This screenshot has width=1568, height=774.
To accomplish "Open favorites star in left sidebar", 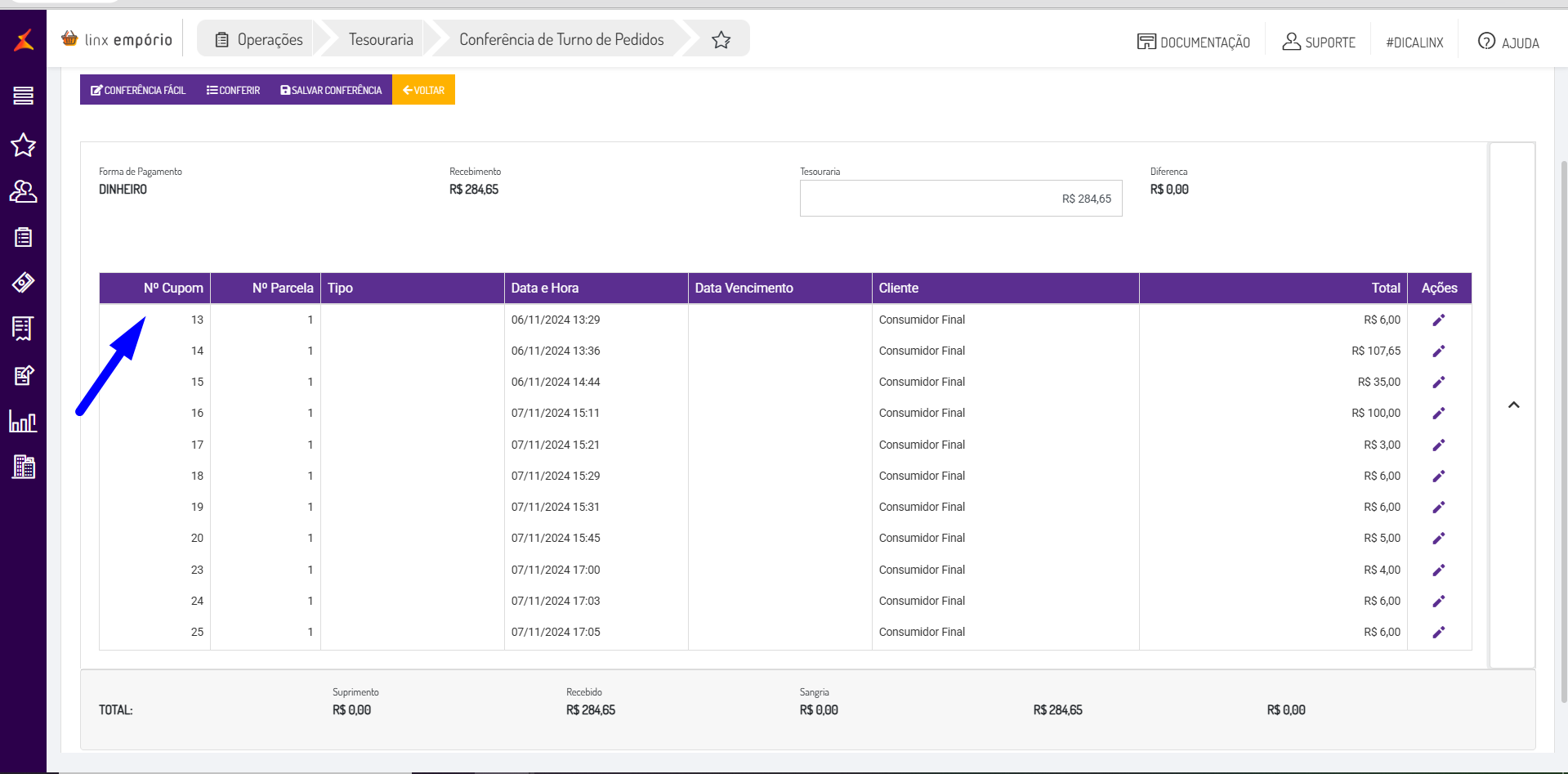I will tap(23, 145).
